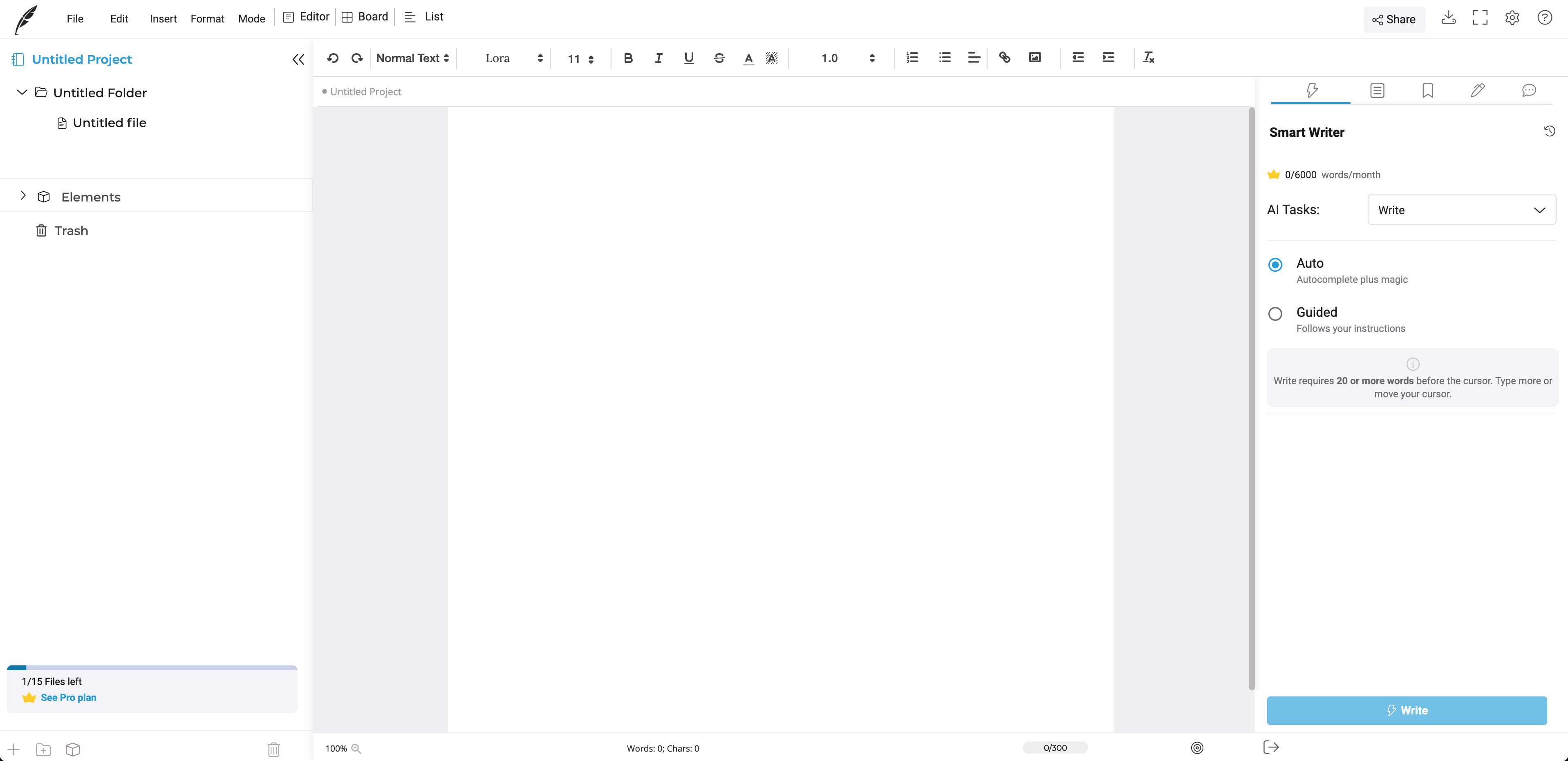Open the Smart Writer history icon

pos(1549,131)
